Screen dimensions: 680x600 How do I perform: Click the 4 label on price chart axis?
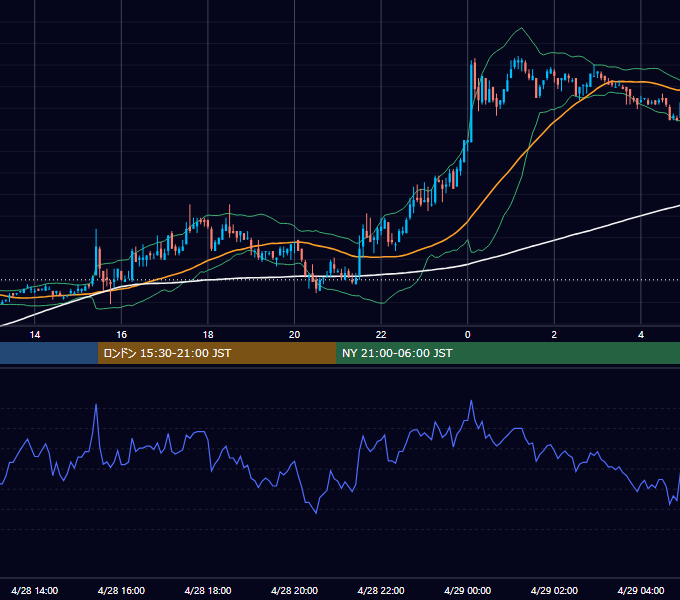tap(641, 335)
